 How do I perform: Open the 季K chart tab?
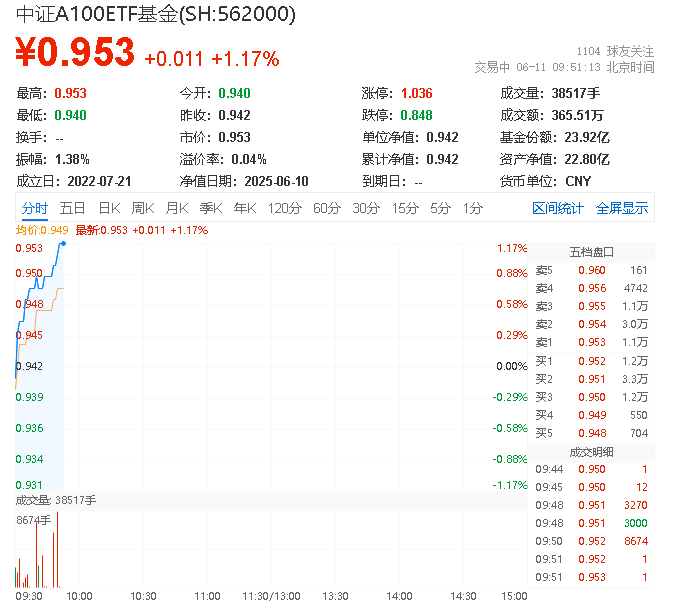coord(210,208)
